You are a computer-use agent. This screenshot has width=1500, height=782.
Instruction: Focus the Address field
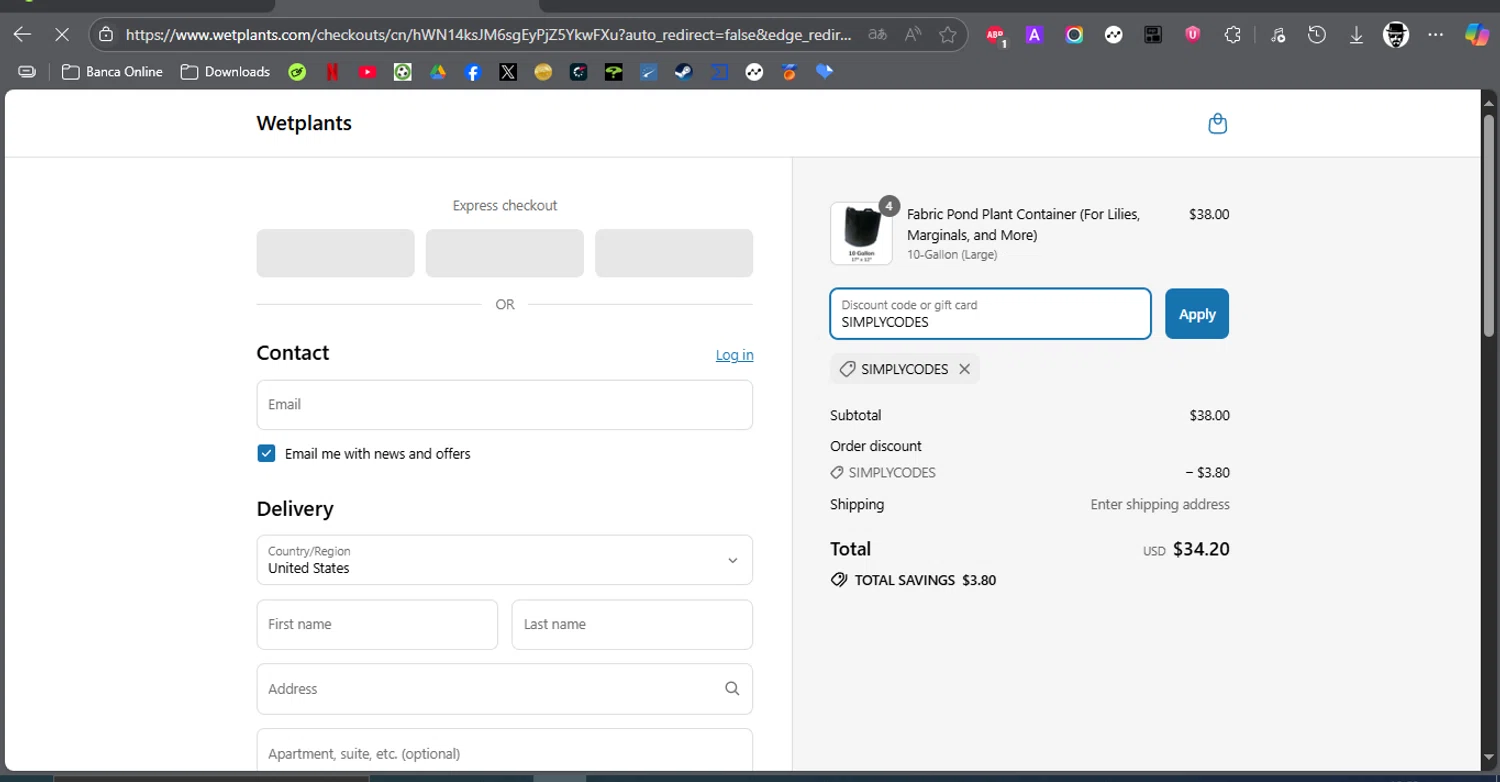pos(504,689)
